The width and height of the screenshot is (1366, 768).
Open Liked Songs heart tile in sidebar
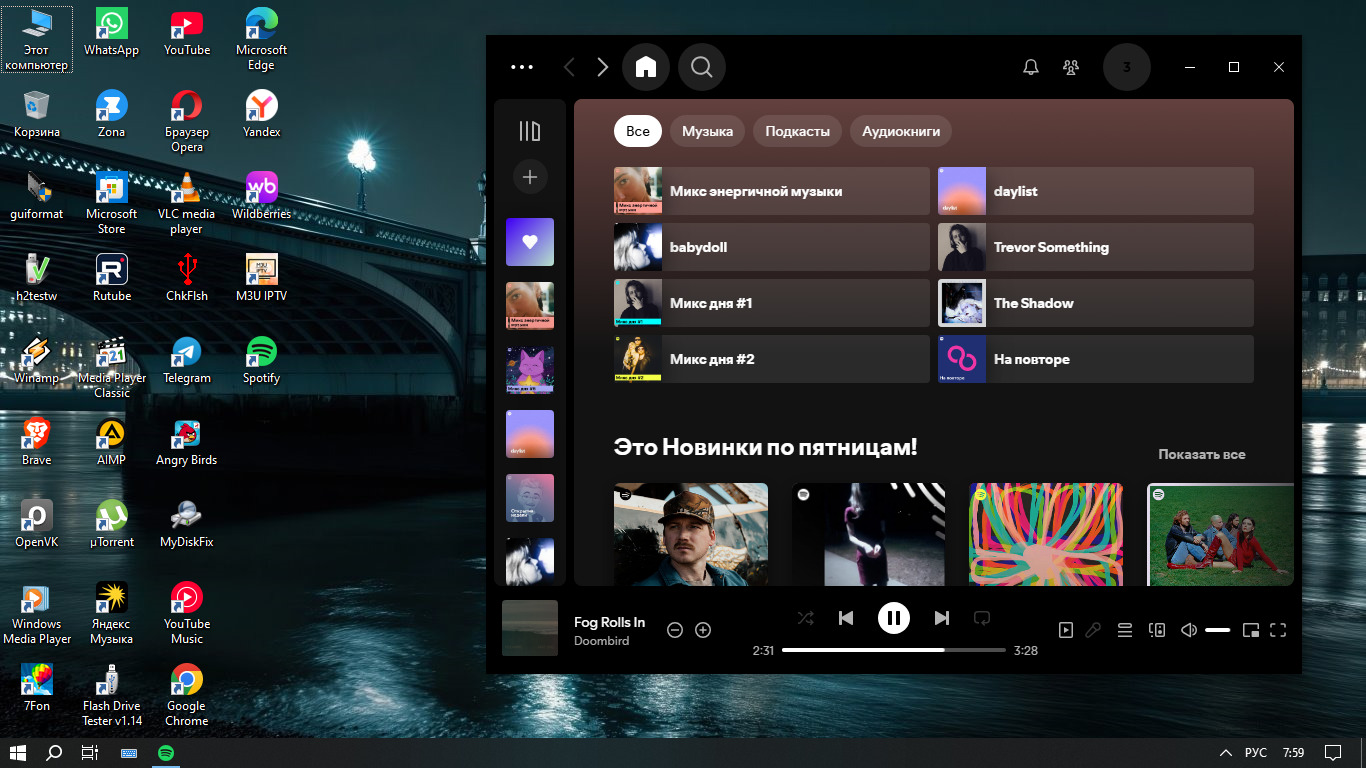coord(530,242)
